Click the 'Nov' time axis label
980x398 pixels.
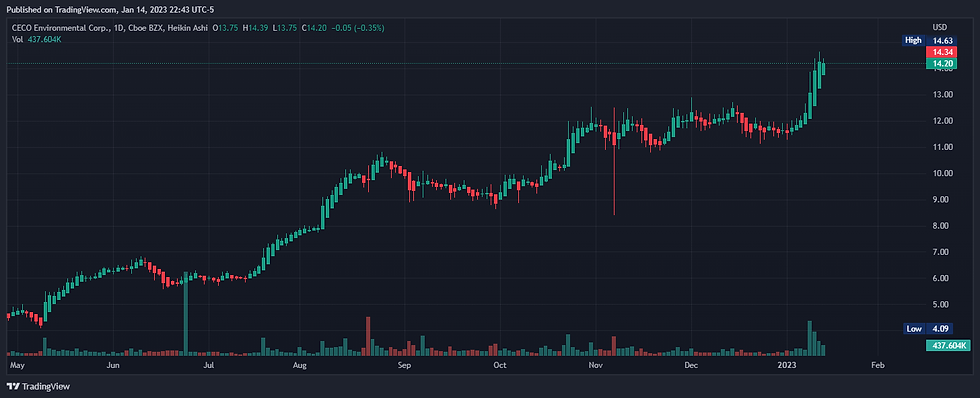(596, 365)
